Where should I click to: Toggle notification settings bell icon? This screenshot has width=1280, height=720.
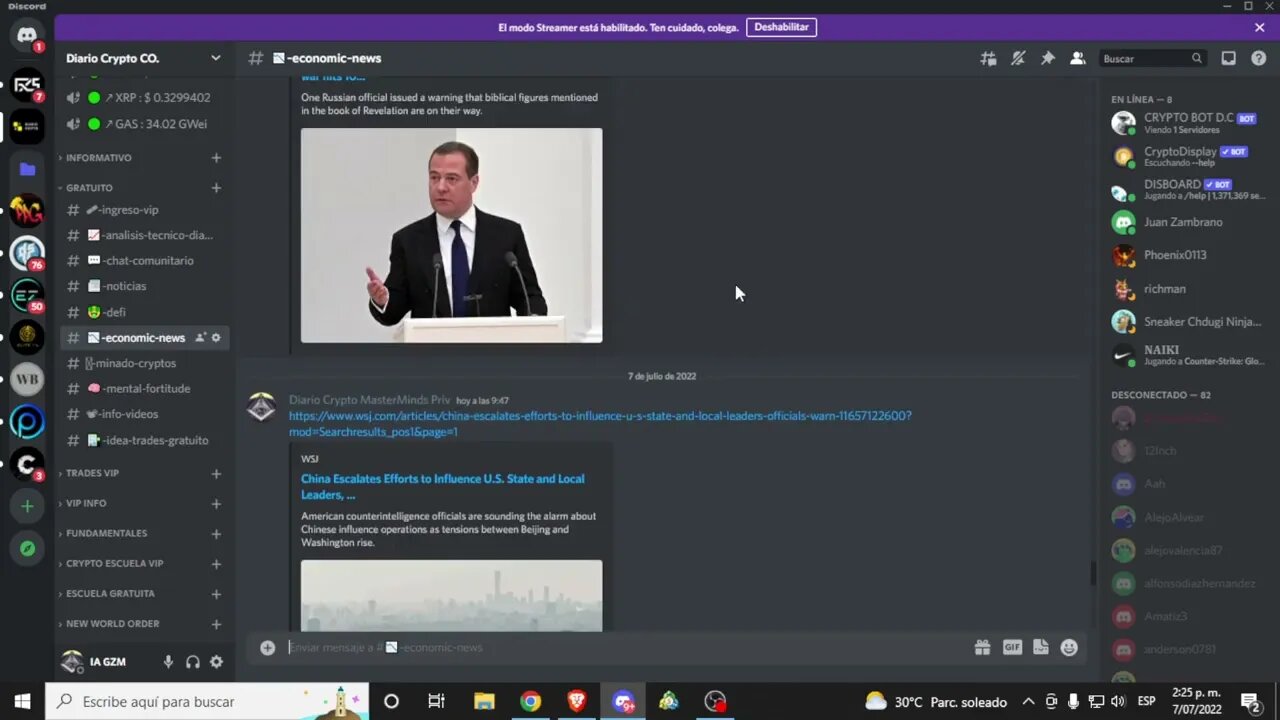click(1018, 58)
